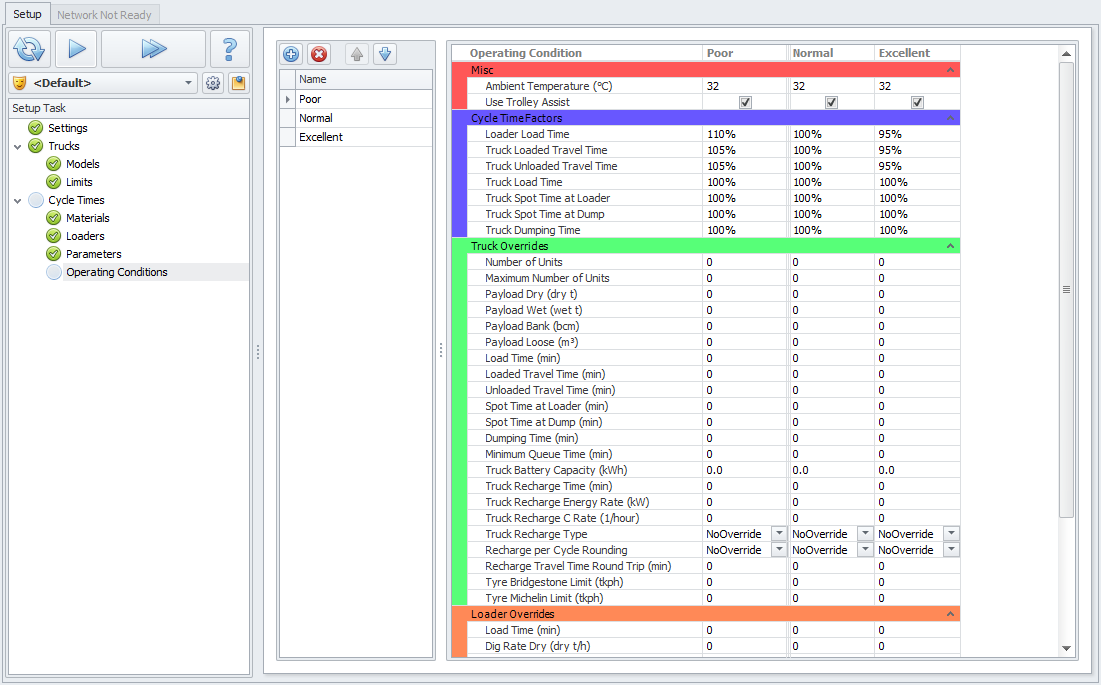1101x686 pixels.
Task: Move selected condition up with up arrow
Action: (x=357, y=54)
